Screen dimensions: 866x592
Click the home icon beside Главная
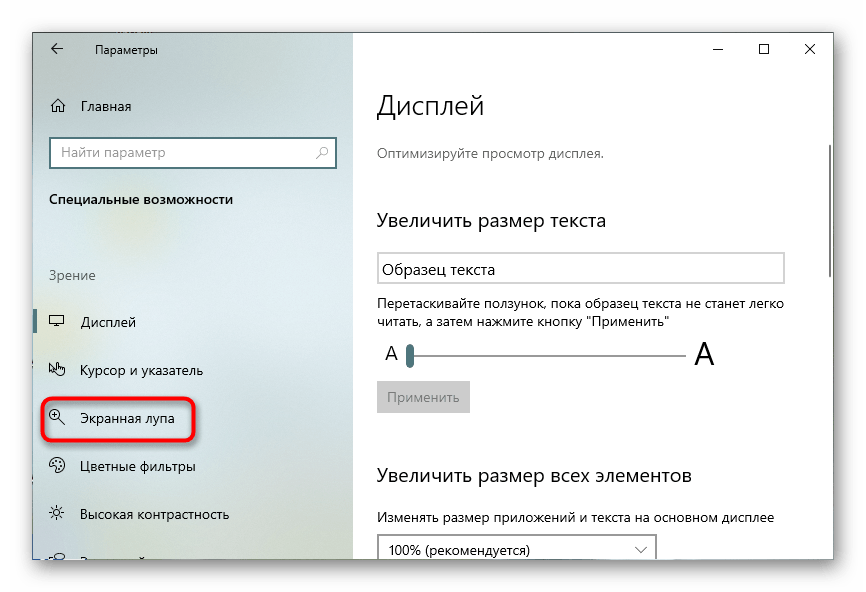[58, 106]
